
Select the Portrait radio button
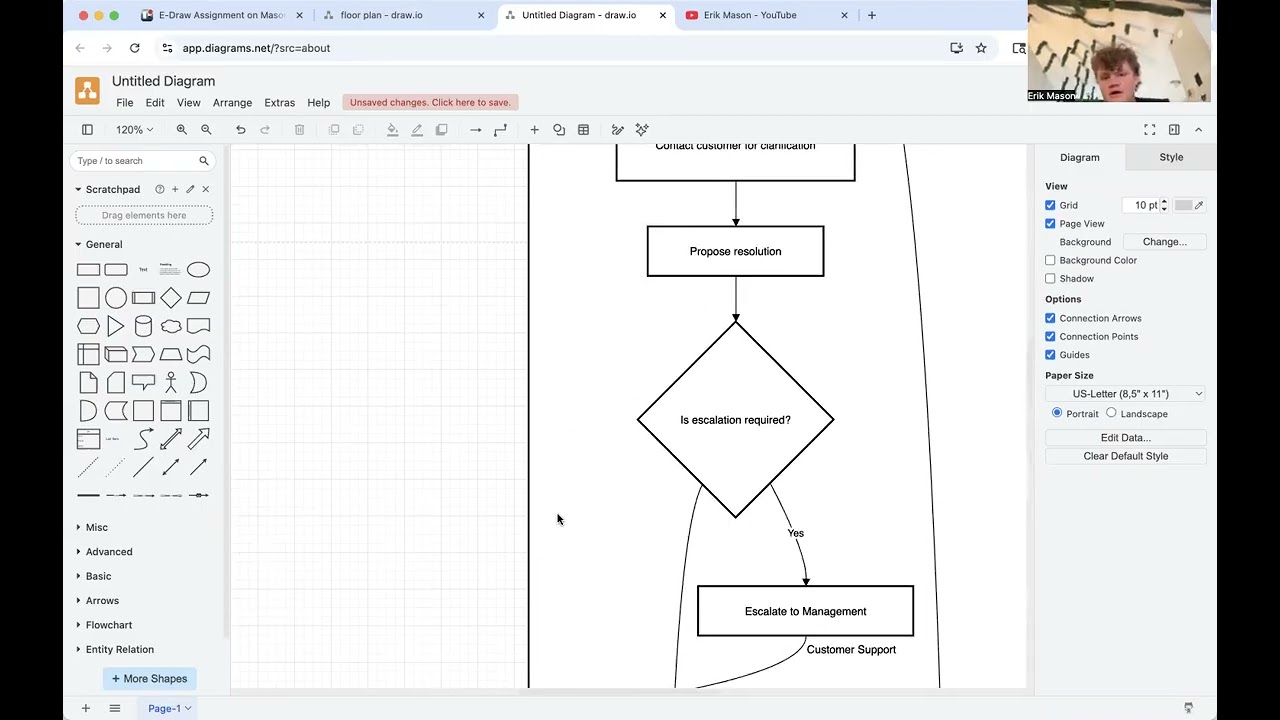pyautogui.click(x=1057, y=413)
